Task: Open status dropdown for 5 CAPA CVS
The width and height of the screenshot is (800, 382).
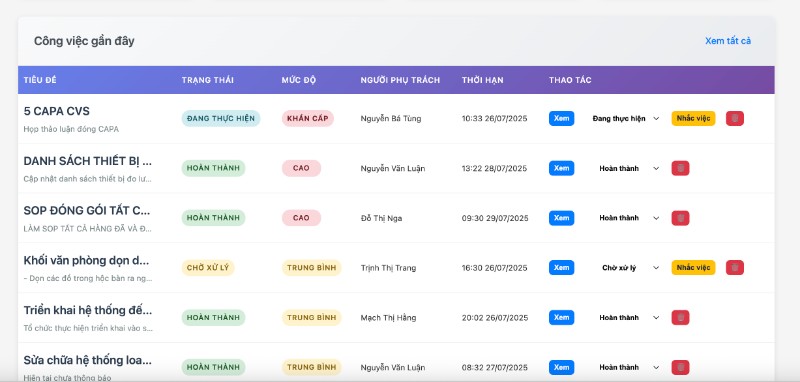Action: [x=626, y=118]
